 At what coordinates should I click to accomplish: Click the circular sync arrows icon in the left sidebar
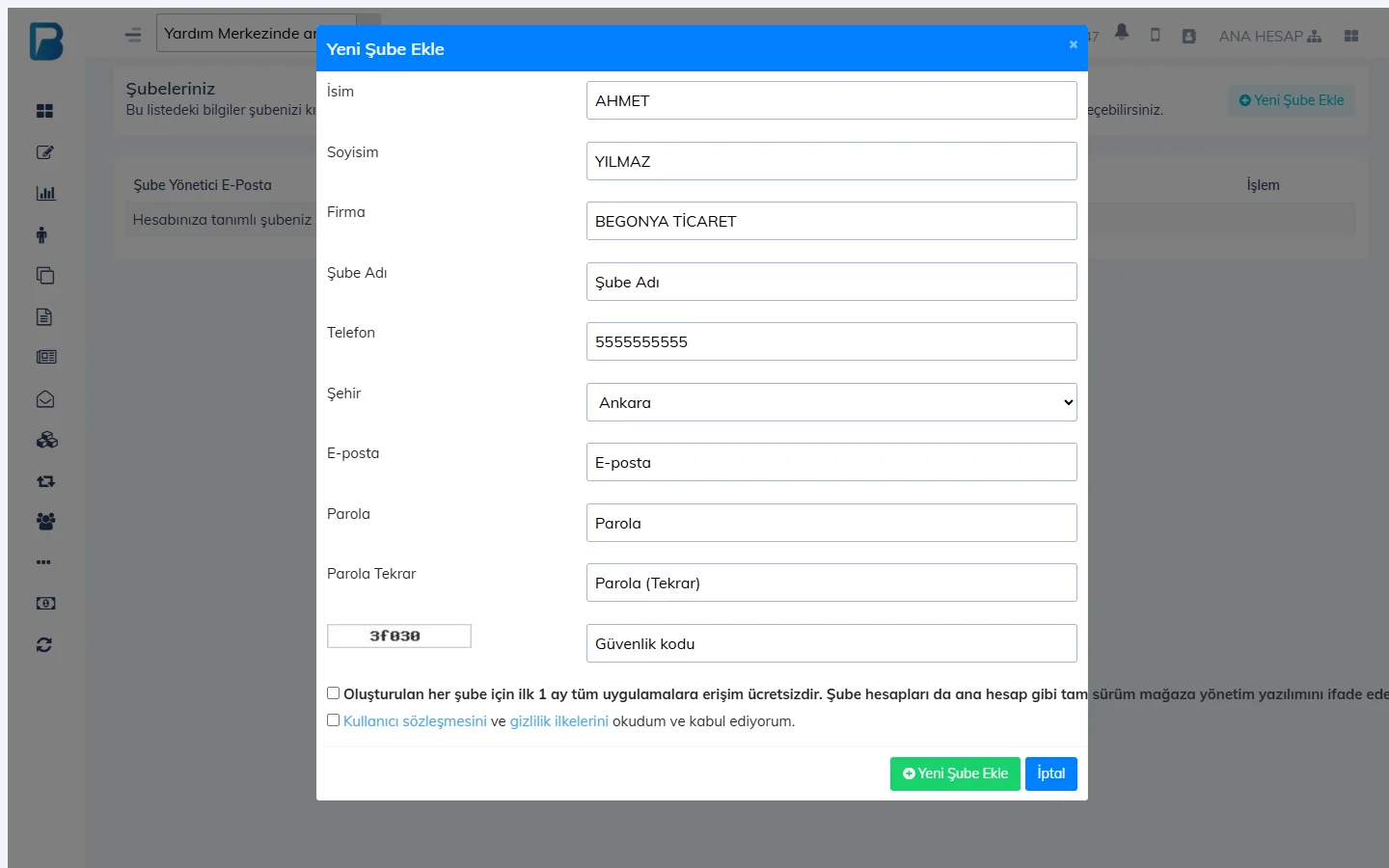point(44,644)
